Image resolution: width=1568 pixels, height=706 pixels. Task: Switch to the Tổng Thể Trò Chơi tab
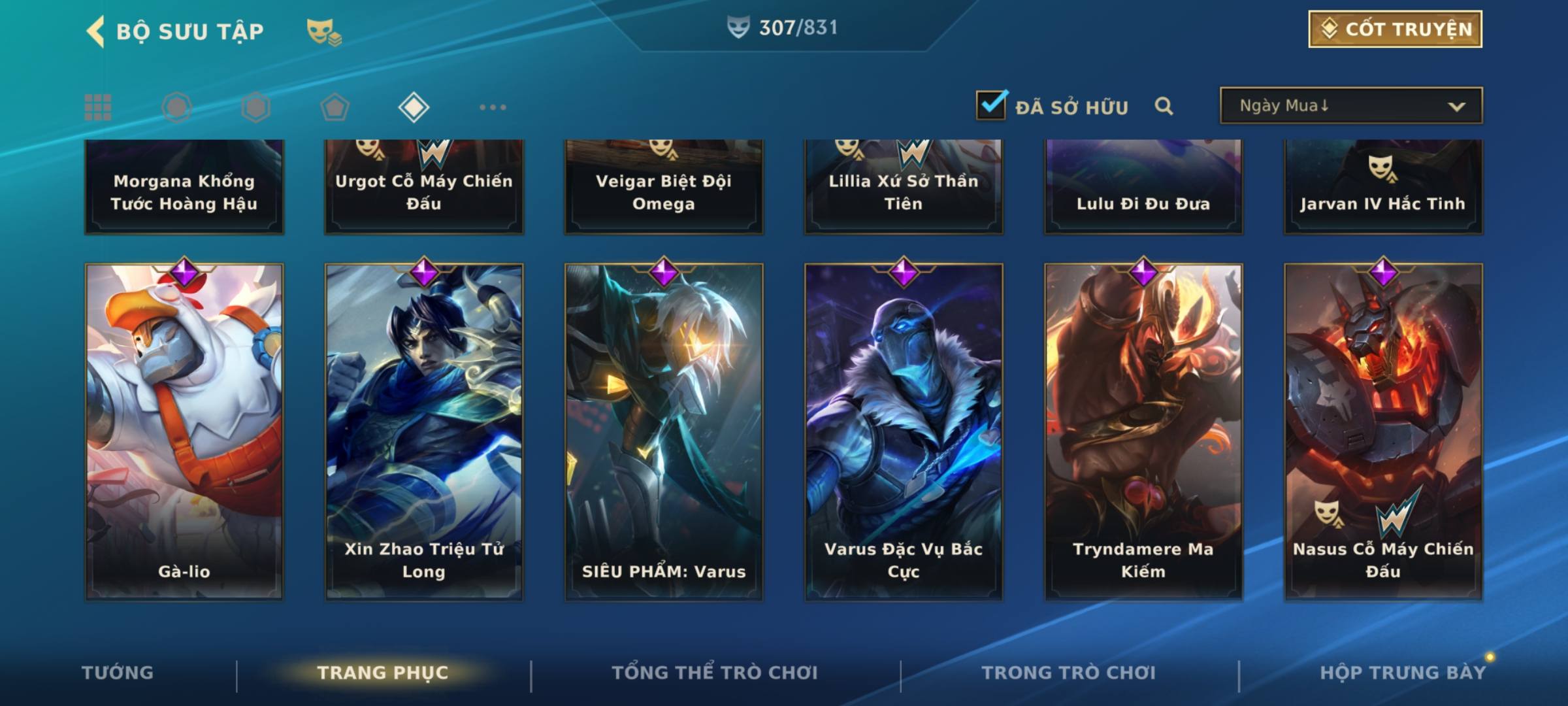coord(715,673)
